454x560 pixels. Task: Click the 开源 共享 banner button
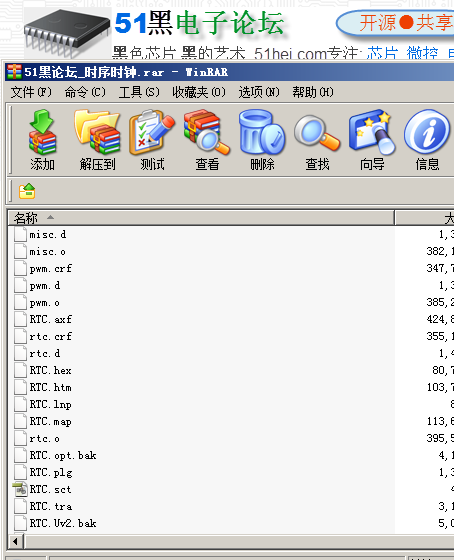[x=395, y=23]
